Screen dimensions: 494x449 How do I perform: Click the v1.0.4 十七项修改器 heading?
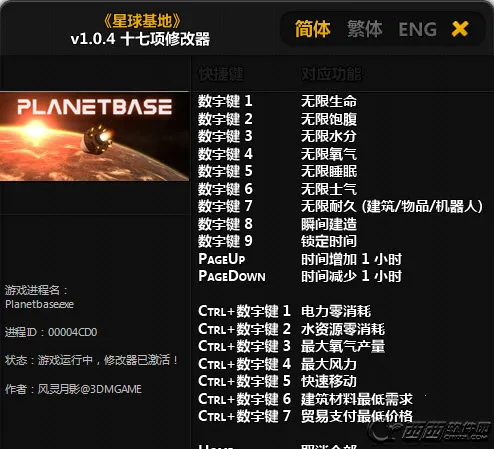[140, 39]
